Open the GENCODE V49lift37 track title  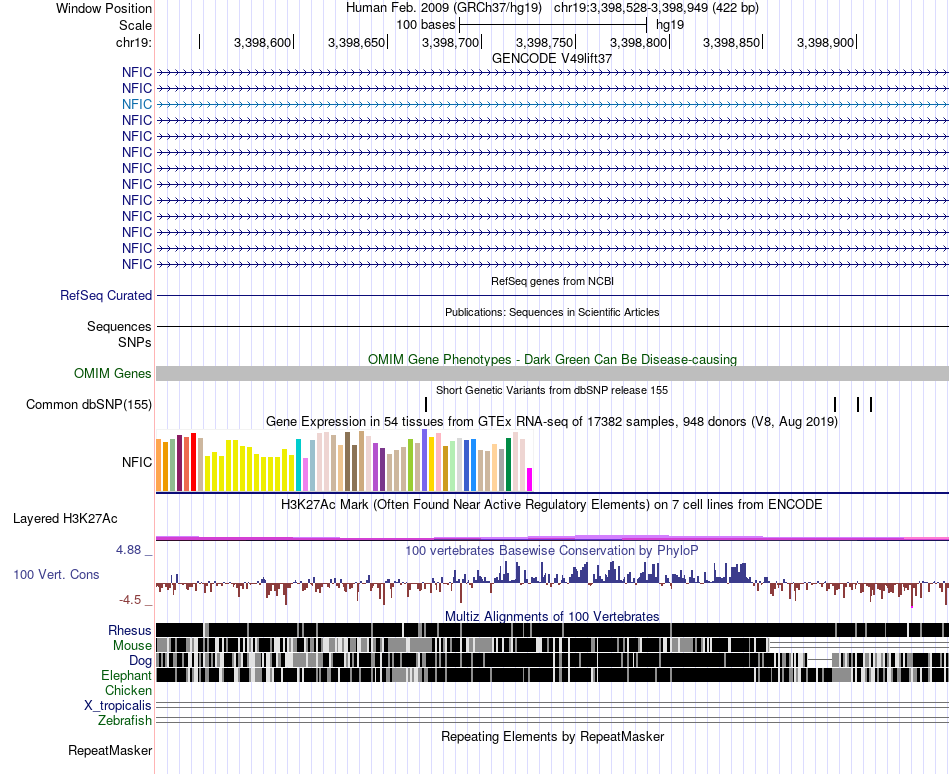click(x=552, y=59)
